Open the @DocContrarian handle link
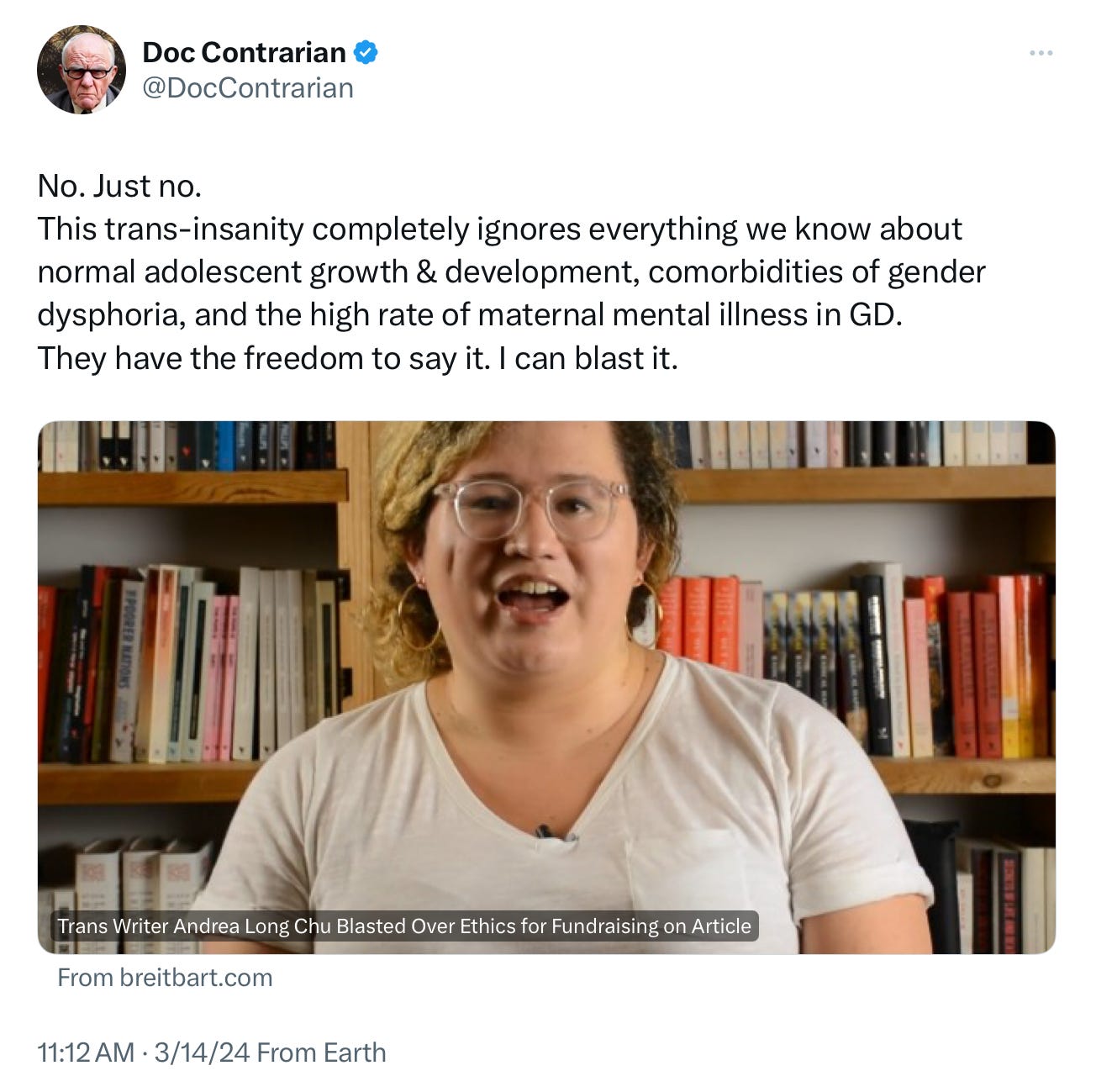The image size is (1096, 1092). click(x=248, y=87)
